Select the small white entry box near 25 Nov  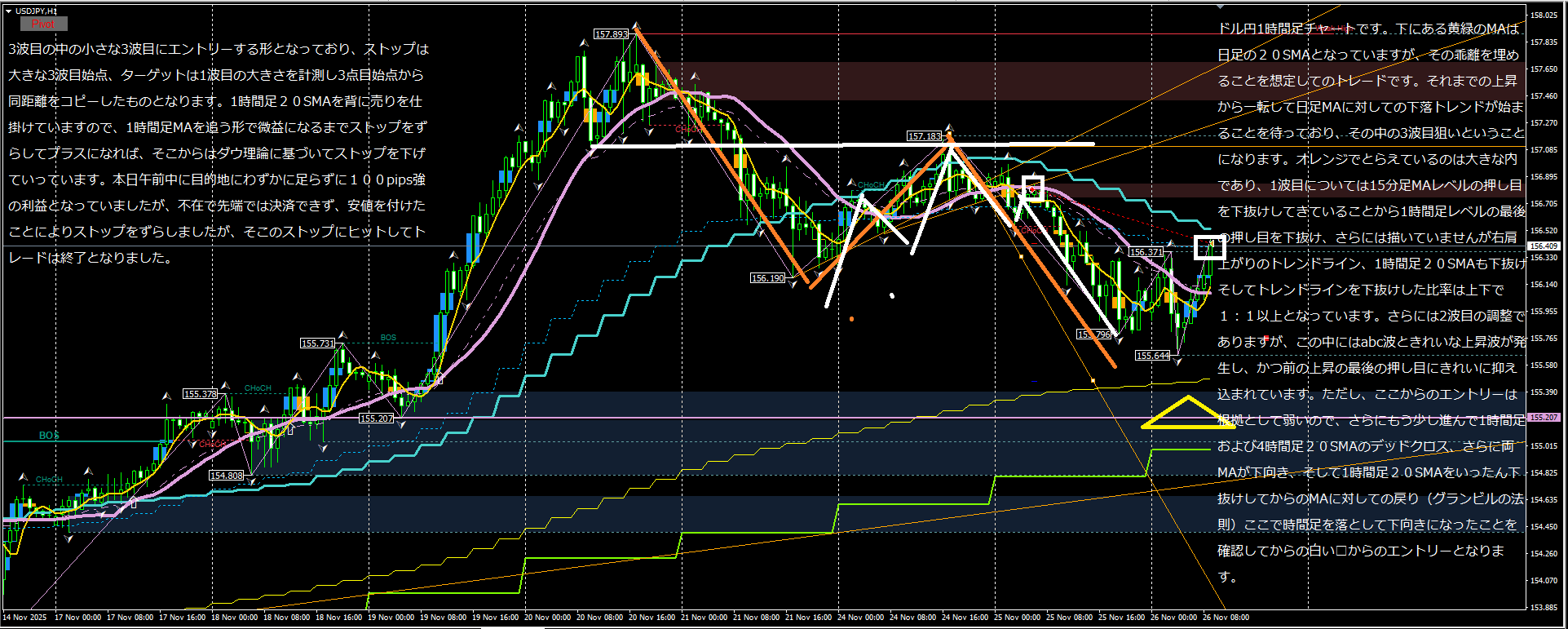(1033, 188)
